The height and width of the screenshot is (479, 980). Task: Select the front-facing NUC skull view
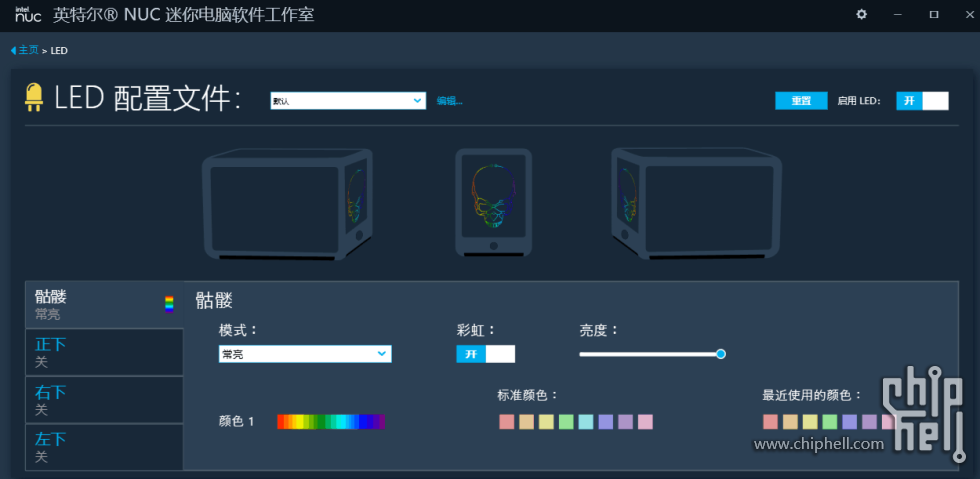click(493, 203)
